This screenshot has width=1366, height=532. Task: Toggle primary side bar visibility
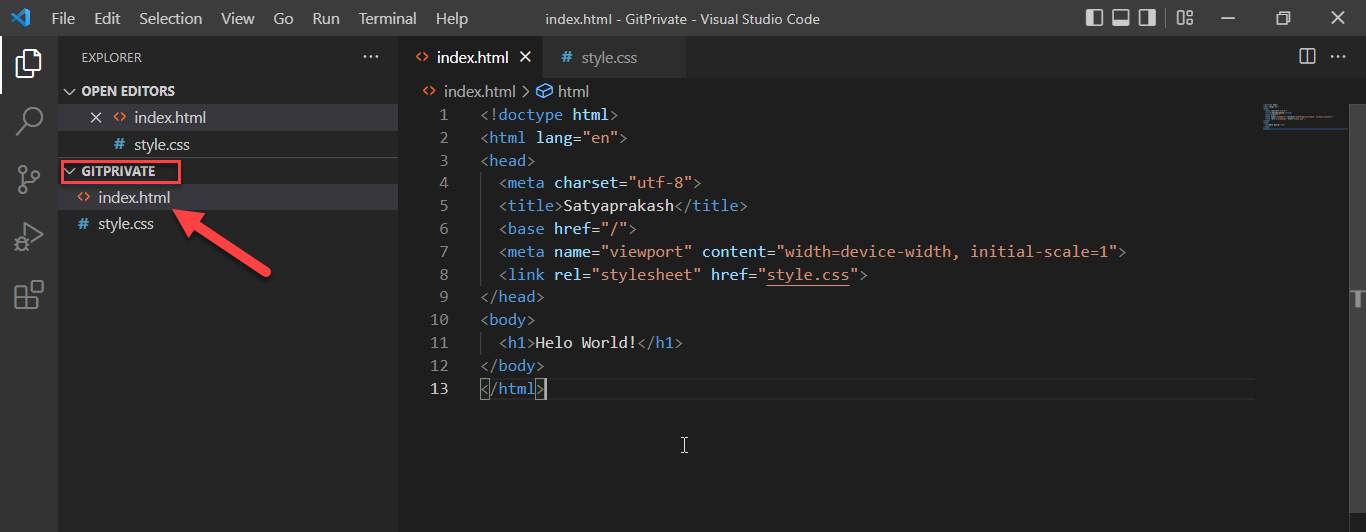point(1094,18)
